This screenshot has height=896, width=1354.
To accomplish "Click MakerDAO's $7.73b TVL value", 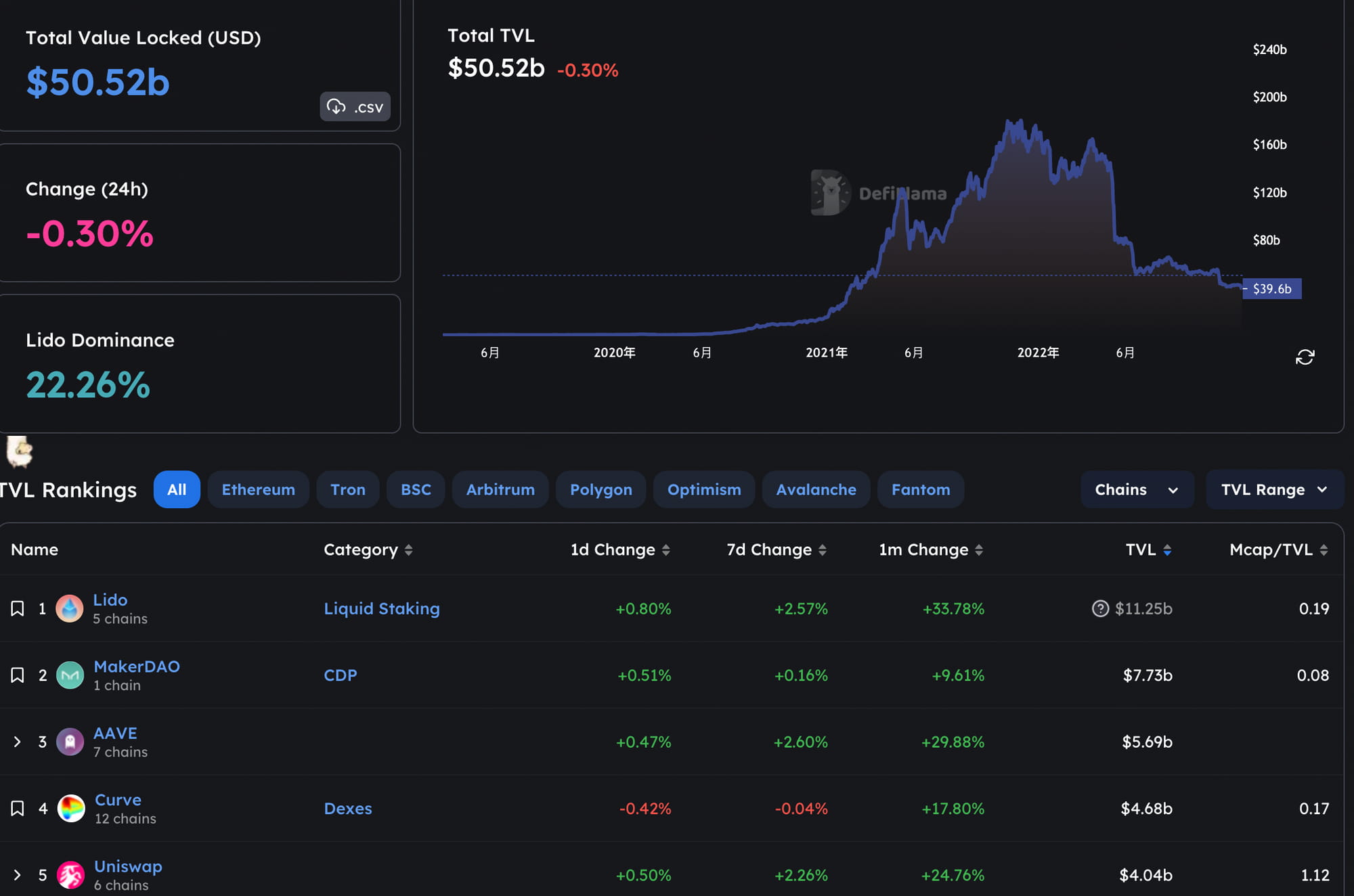I will (1148, 675).
